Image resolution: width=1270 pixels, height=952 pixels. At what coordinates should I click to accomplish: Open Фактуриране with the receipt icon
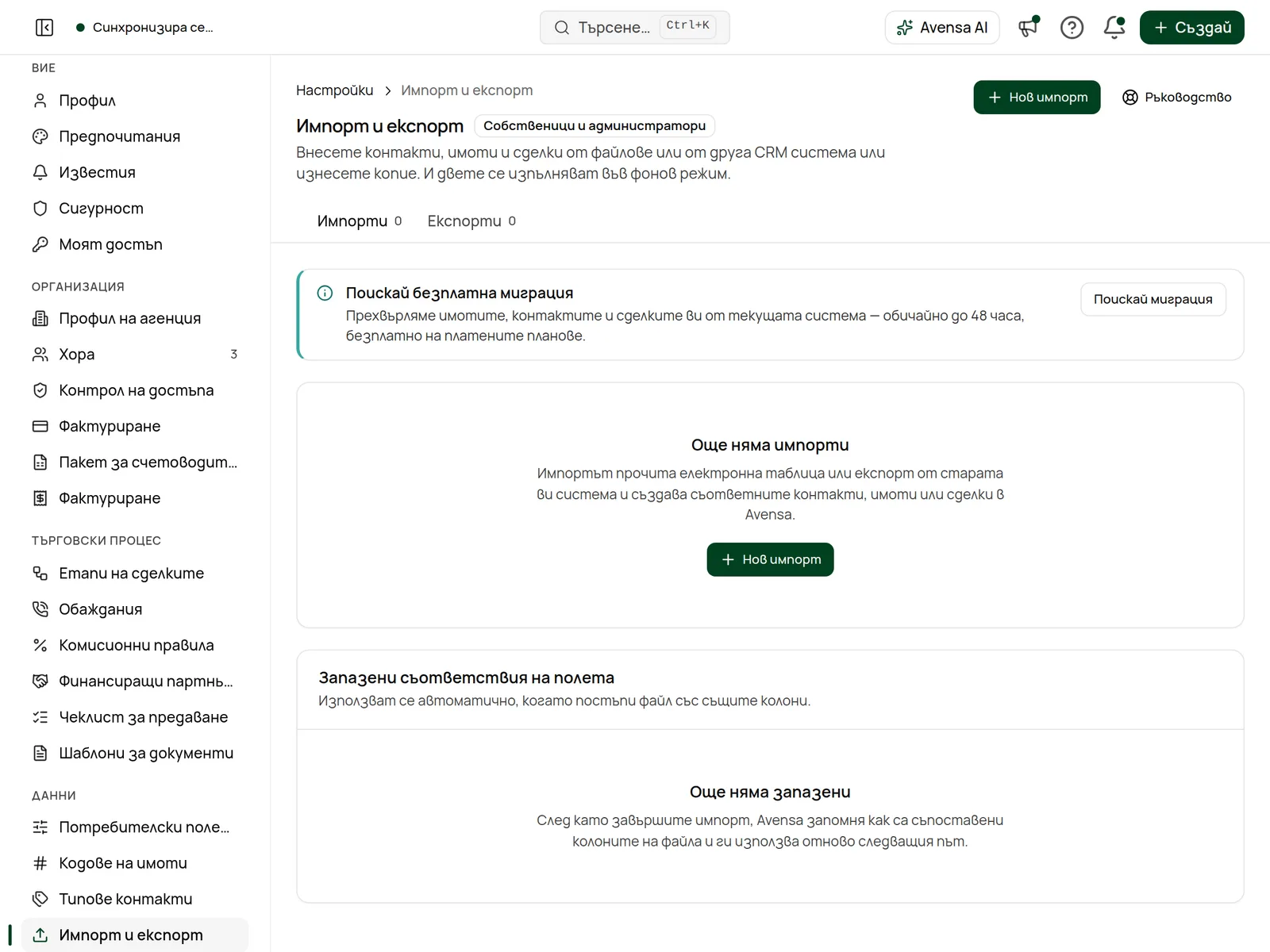click(x=135, y=498)
